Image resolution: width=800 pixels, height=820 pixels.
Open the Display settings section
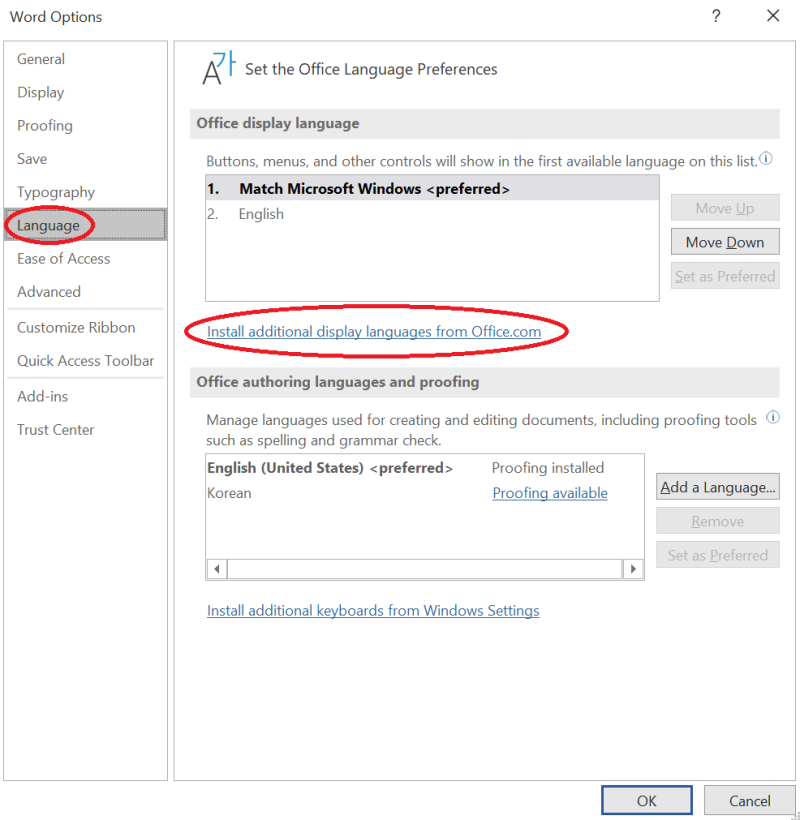42,92
